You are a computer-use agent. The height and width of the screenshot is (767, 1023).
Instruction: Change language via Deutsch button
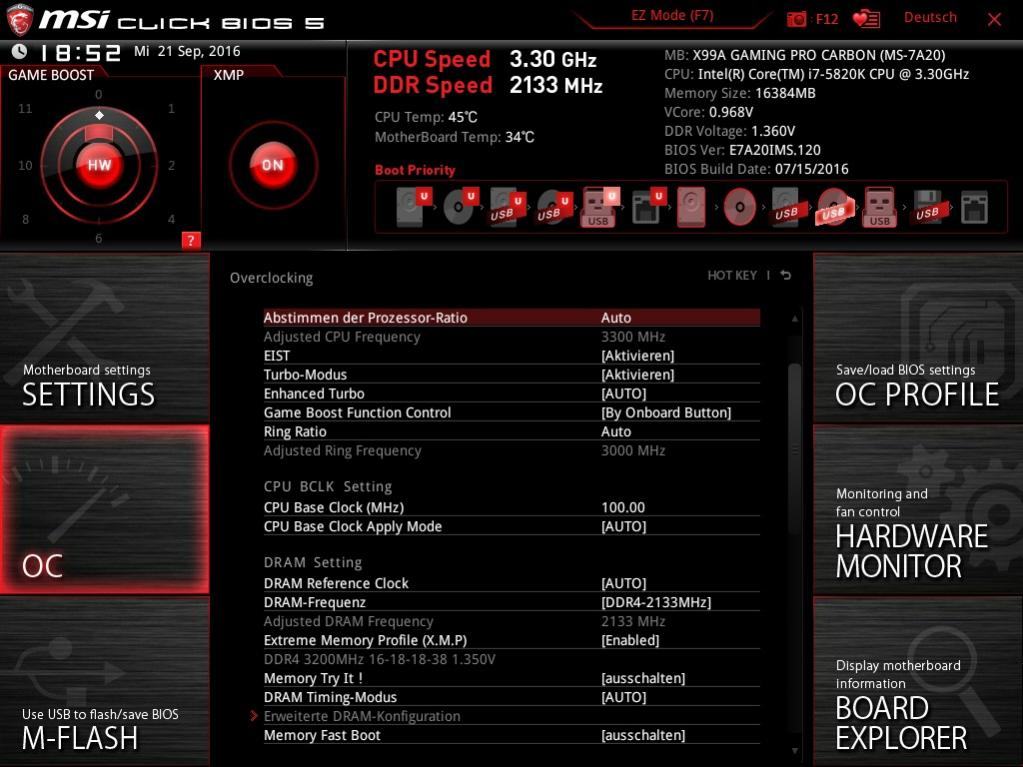(x=930, y=18)
